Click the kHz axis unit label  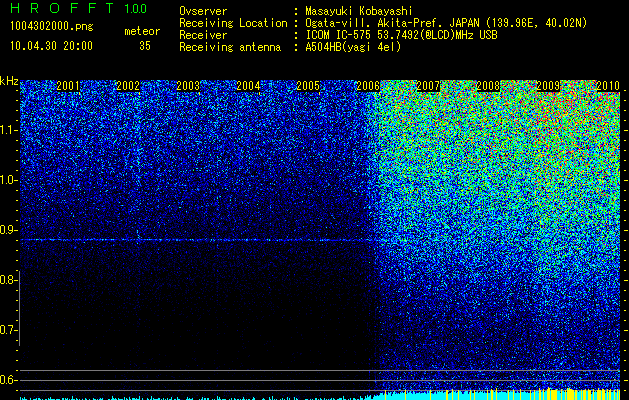pos(9,81)
